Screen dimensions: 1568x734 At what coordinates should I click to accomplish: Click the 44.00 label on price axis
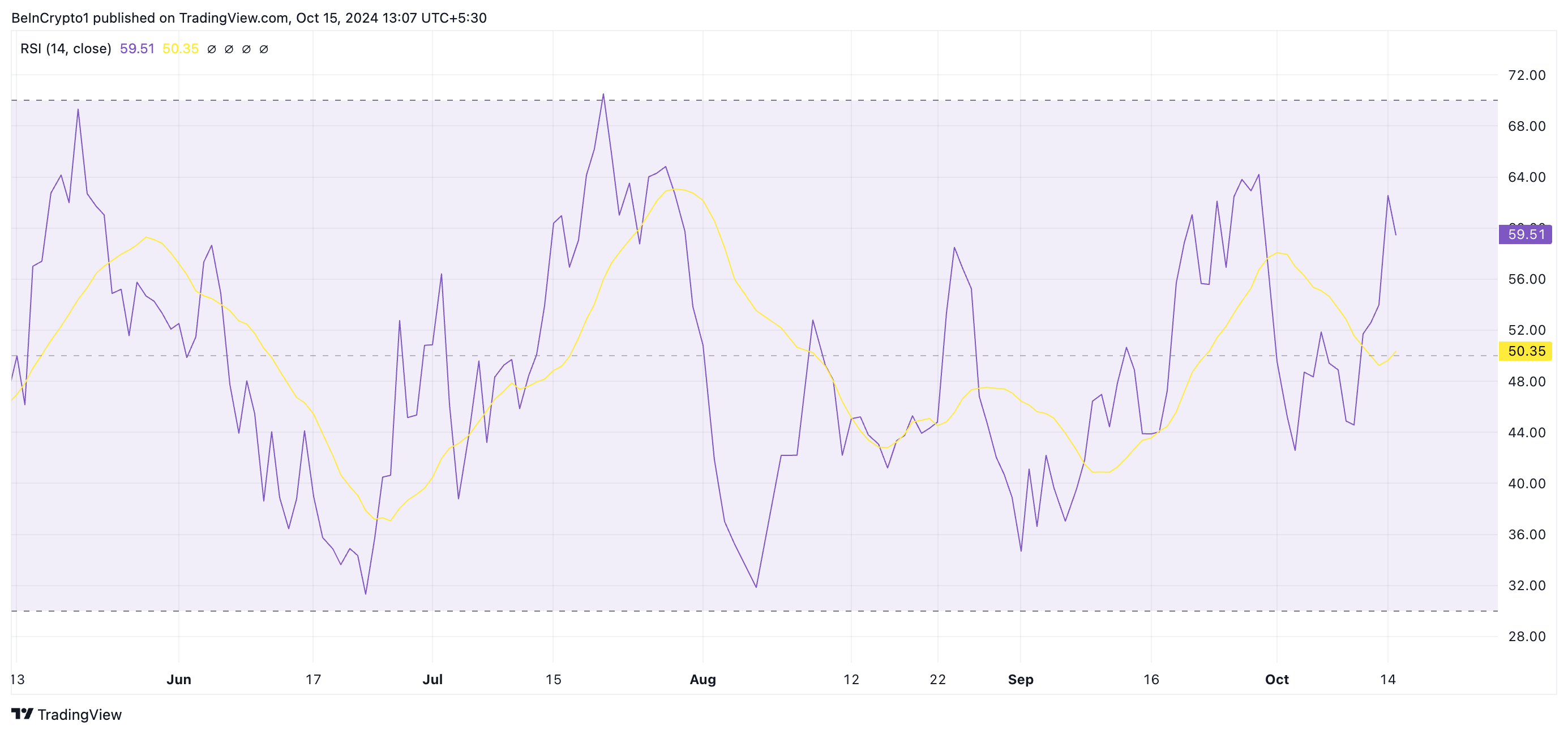pyautogui.click(x=1526, y=433)
